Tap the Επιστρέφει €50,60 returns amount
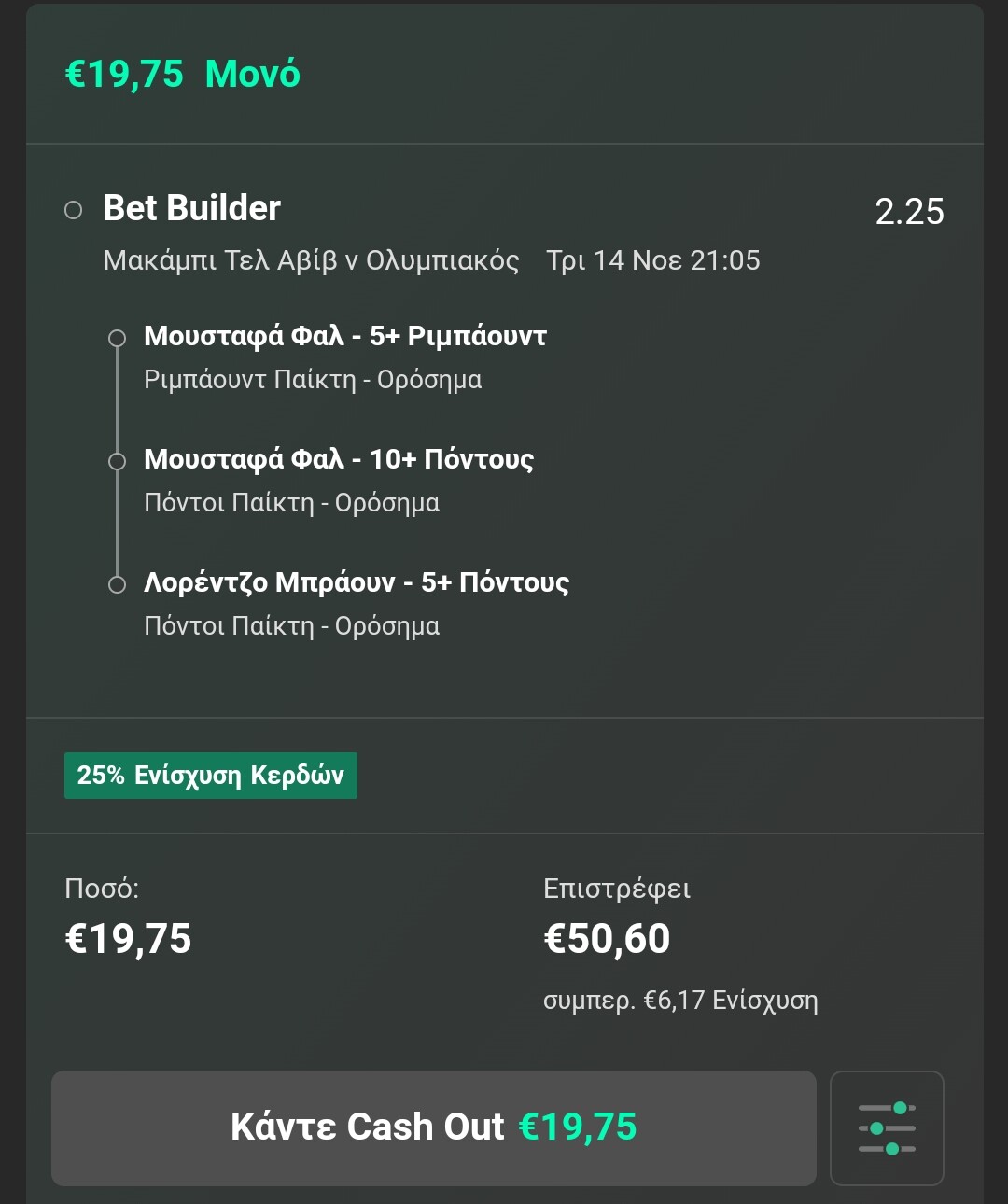1008x1204 pixels. (607, 939)
